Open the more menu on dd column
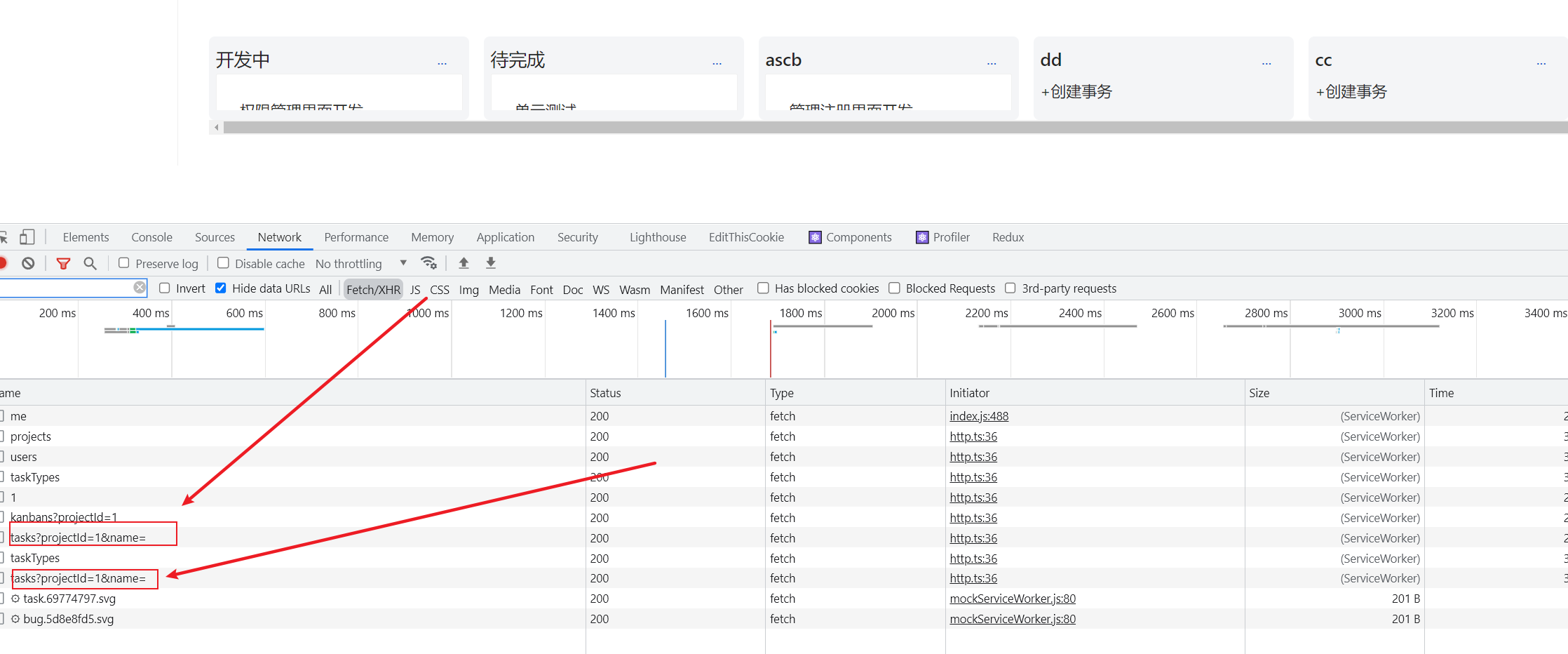 click(x=1266, y=63)
